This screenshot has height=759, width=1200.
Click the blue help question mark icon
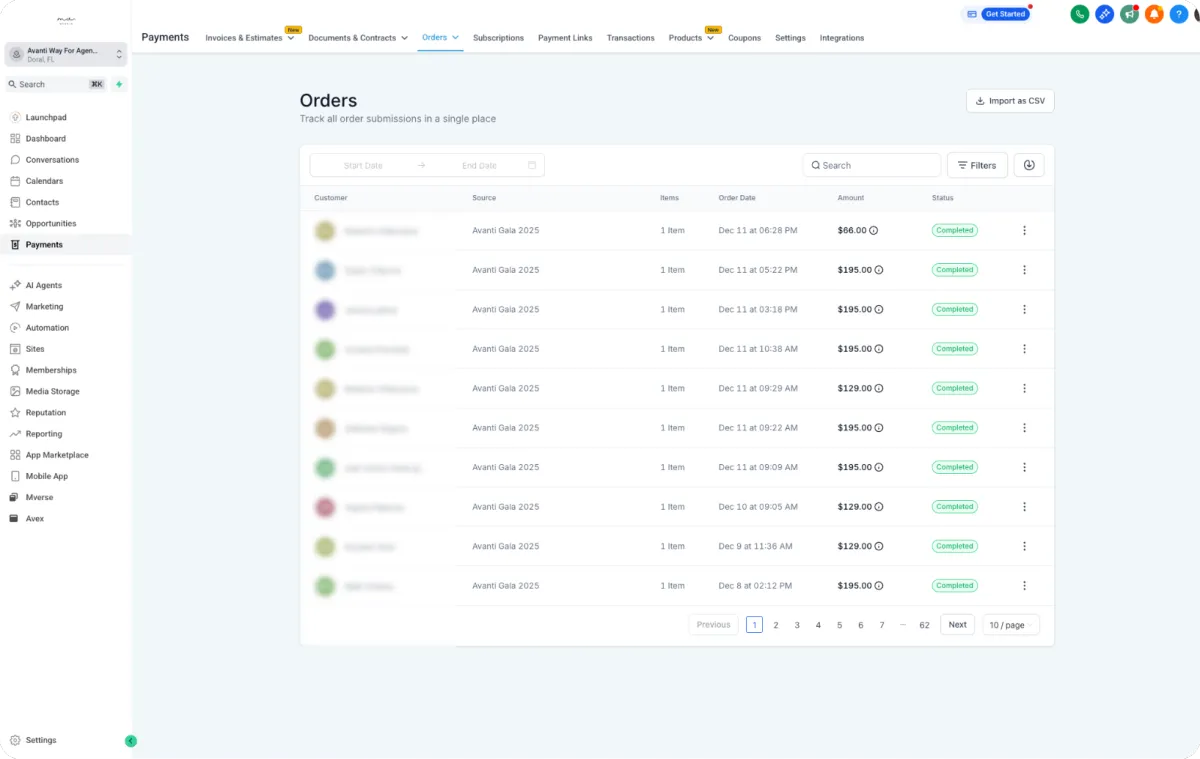1179,14
